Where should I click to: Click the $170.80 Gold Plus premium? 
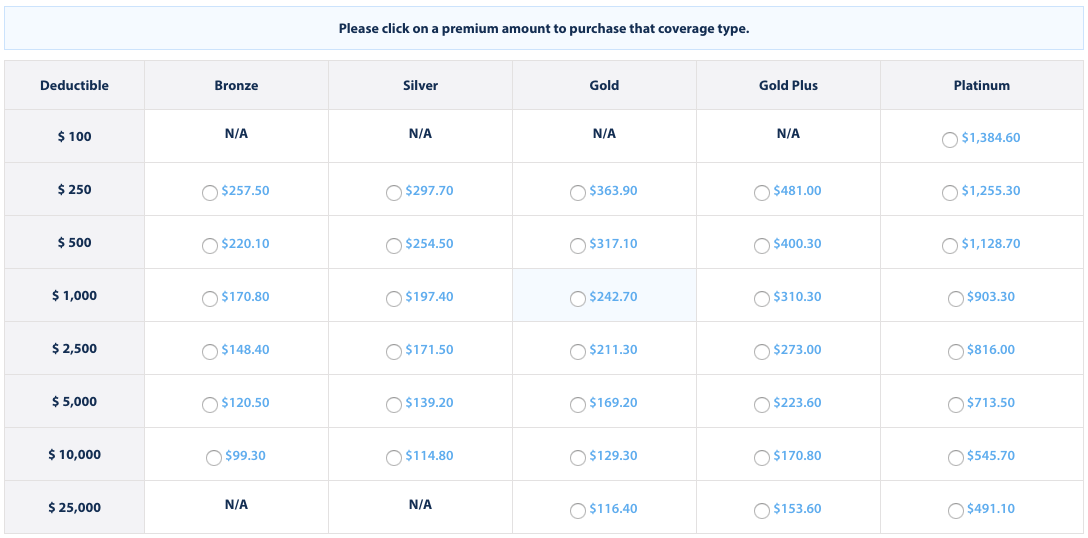797,456
